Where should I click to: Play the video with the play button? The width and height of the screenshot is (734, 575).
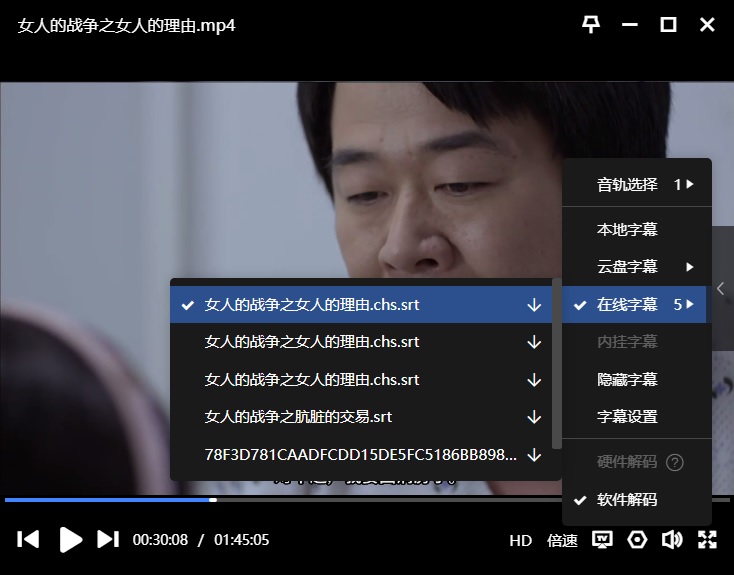[x=70, y=540]
